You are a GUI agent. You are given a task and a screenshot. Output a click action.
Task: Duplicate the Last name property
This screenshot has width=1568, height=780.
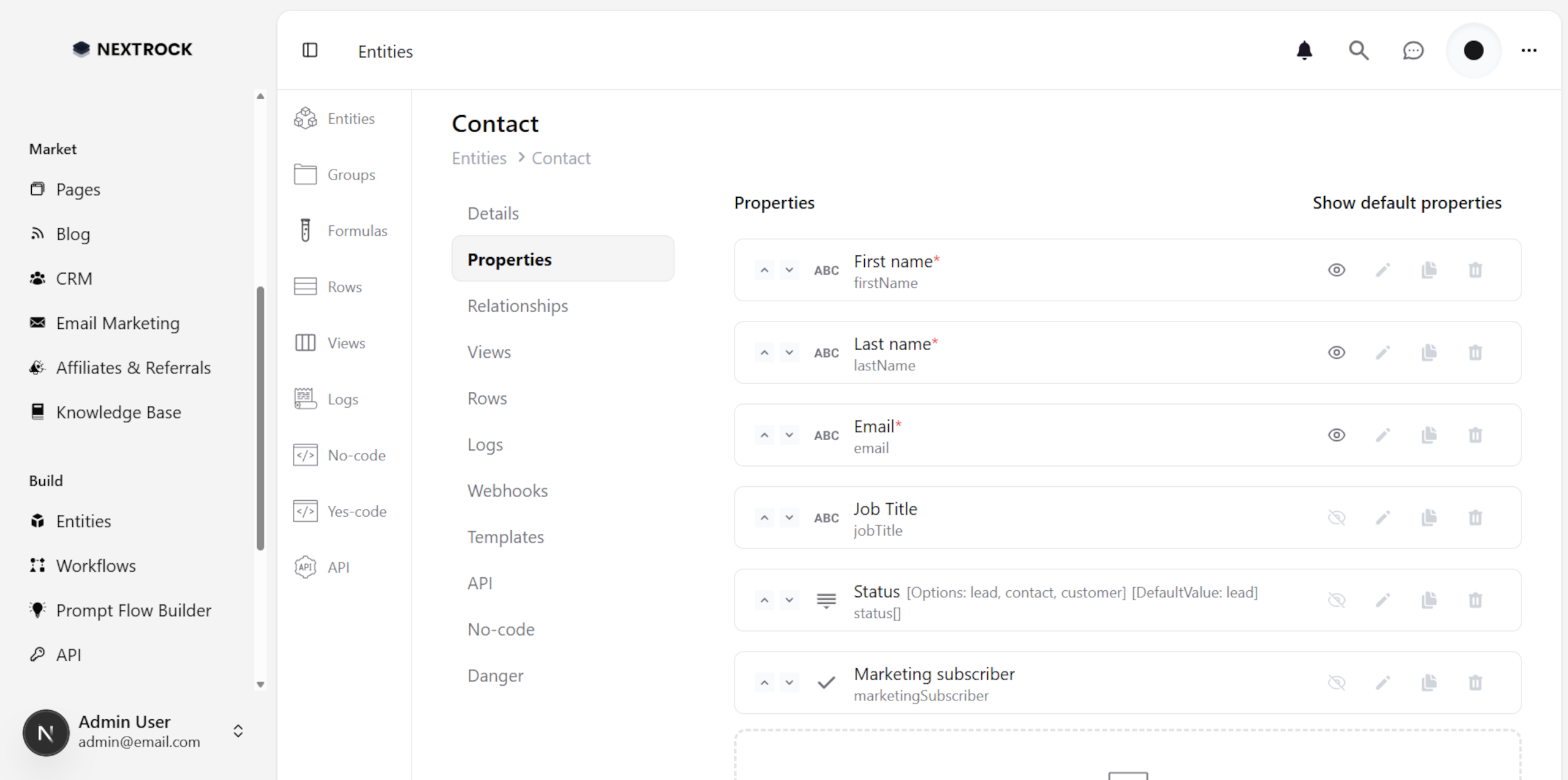(x=1428, y=353)
